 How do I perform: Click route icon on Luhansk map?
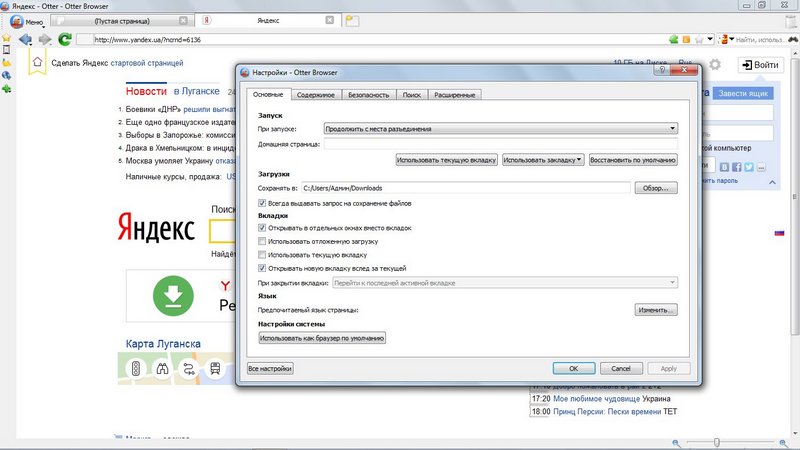coord(189,368)
